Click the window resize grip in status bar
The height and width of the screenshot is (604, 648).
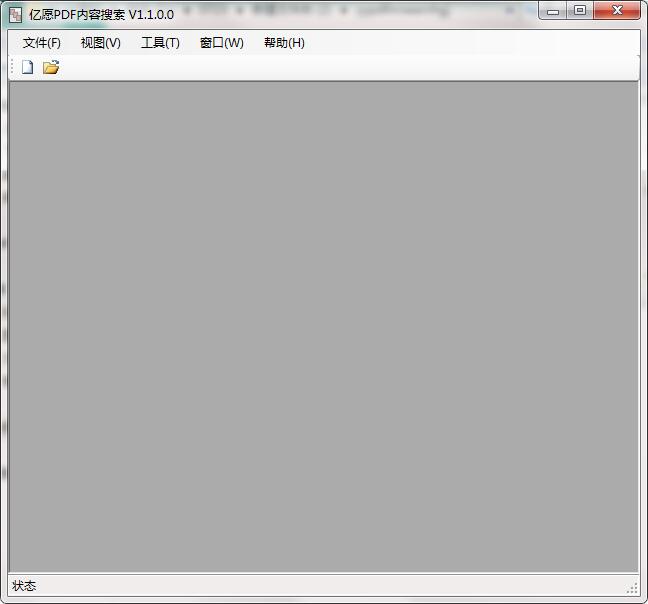(x=631, y=588)
